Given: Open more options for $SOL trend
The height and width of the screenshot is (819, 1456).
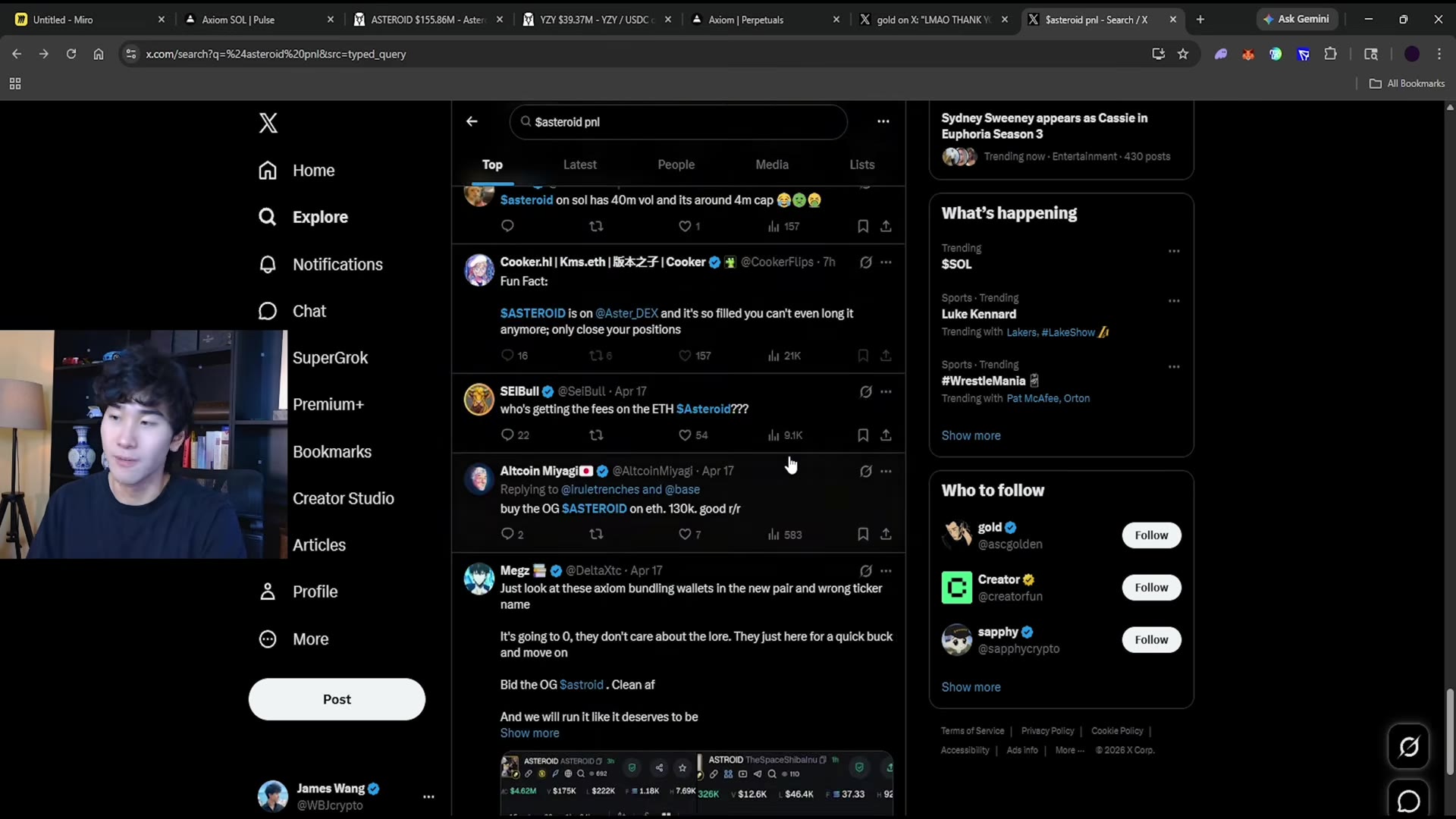Looking at the screenshot, I should (x=1174, y=251).
